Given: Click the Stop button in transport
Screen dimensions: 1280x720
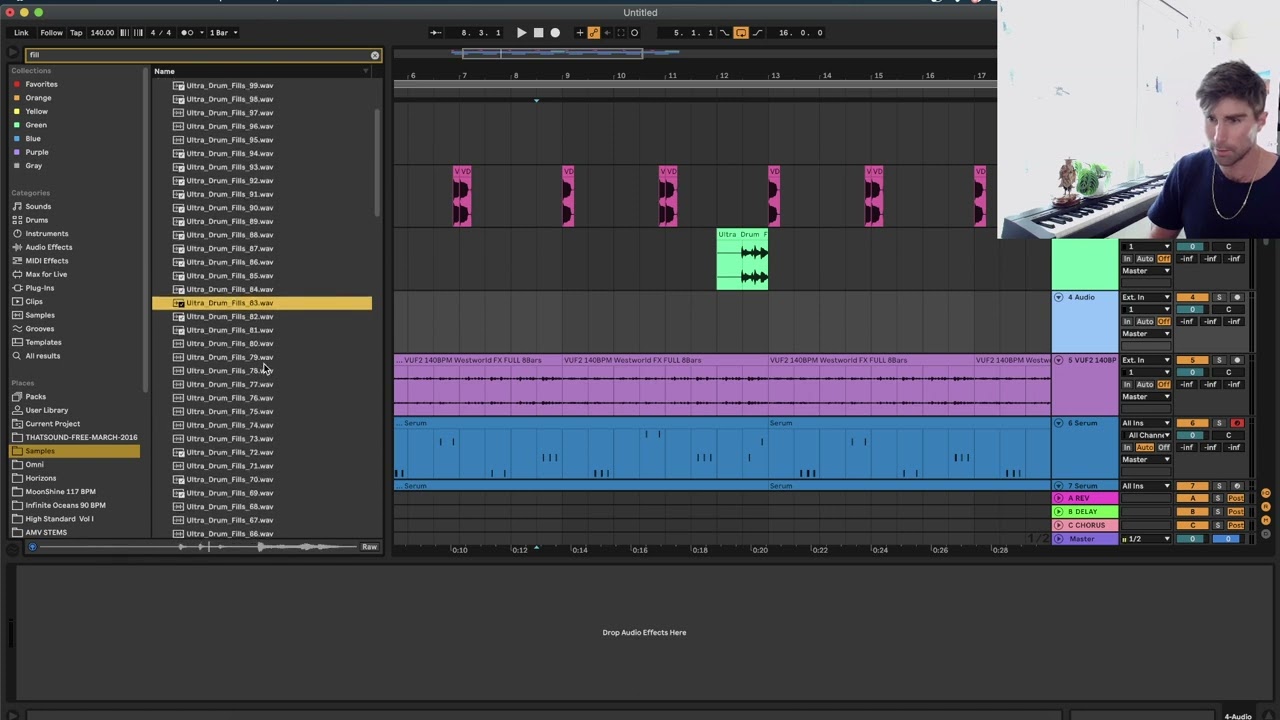Looking at the screenshot, I should (x=538, y=33).
